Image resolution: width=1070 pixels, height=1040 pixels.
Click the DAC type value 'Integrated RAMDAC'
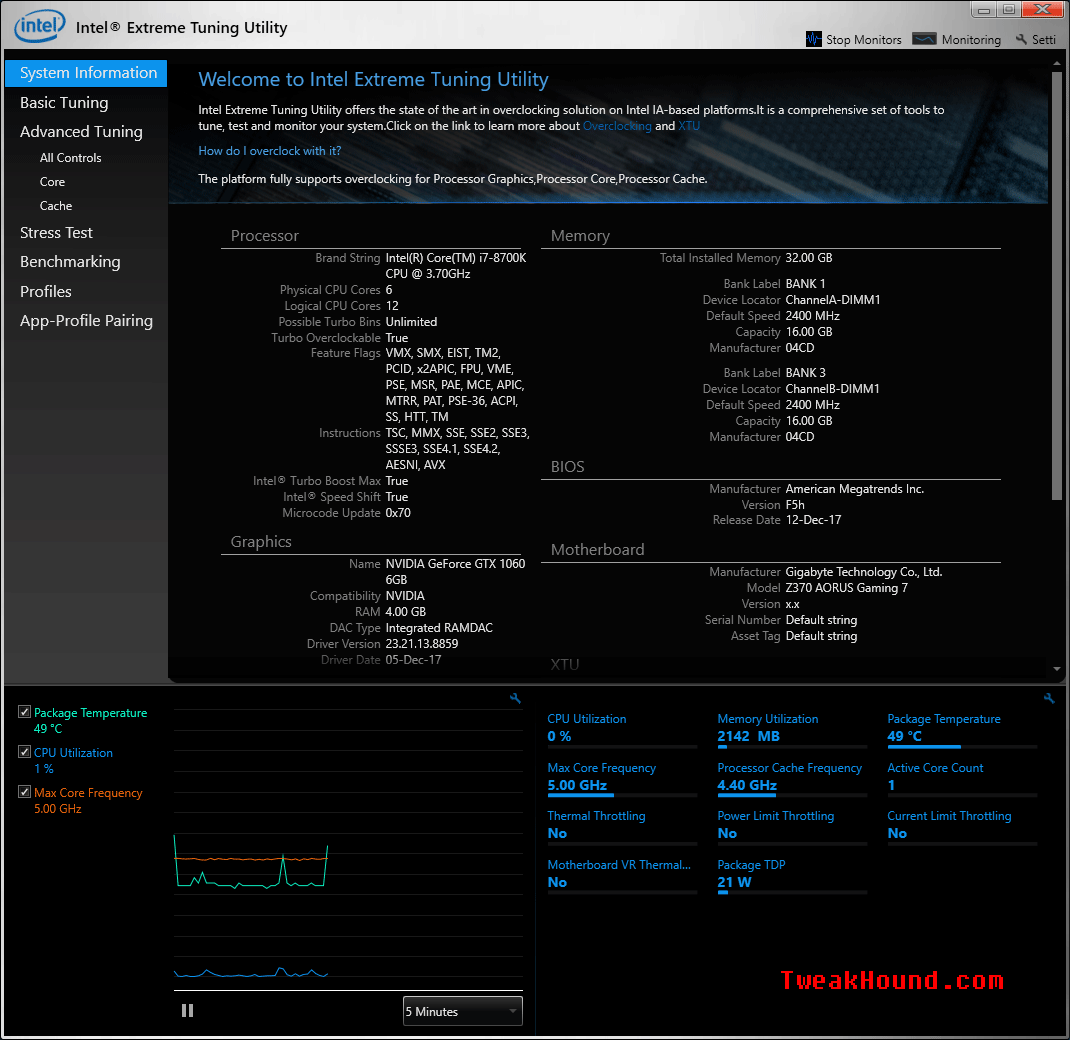(439, 628)
